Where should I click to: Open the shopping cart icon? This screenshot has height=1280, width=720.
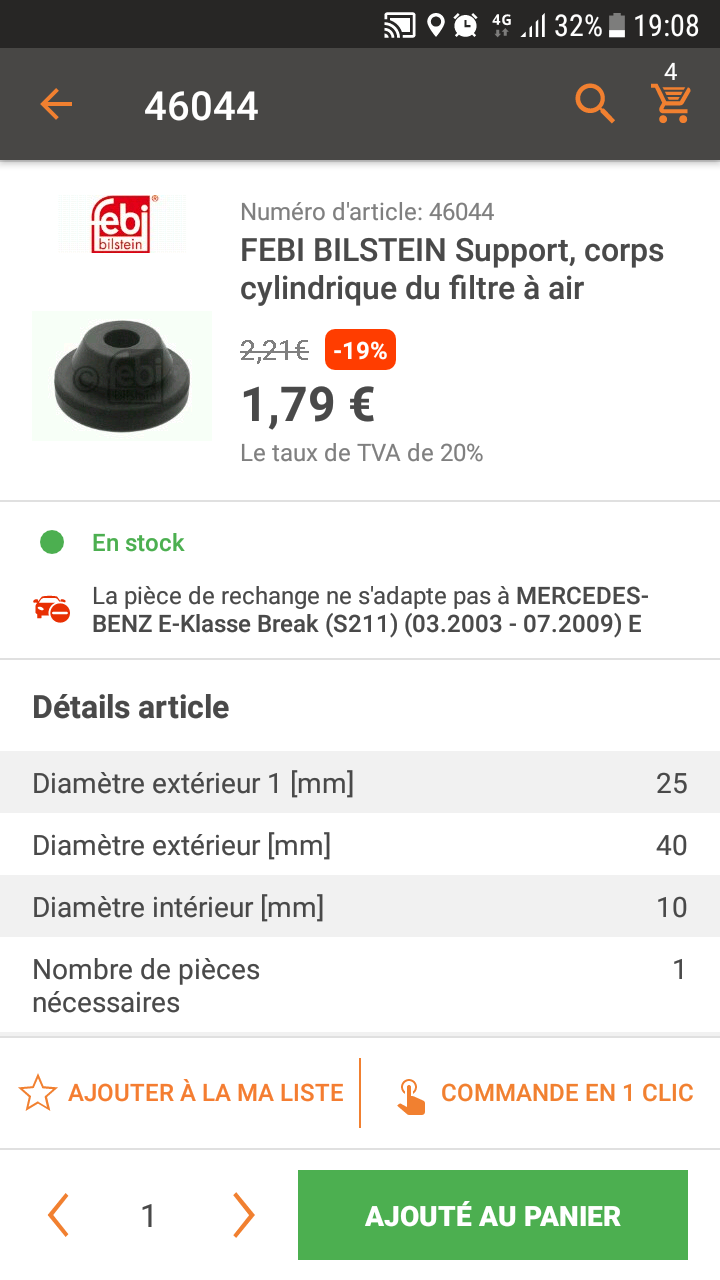point(670,102)
